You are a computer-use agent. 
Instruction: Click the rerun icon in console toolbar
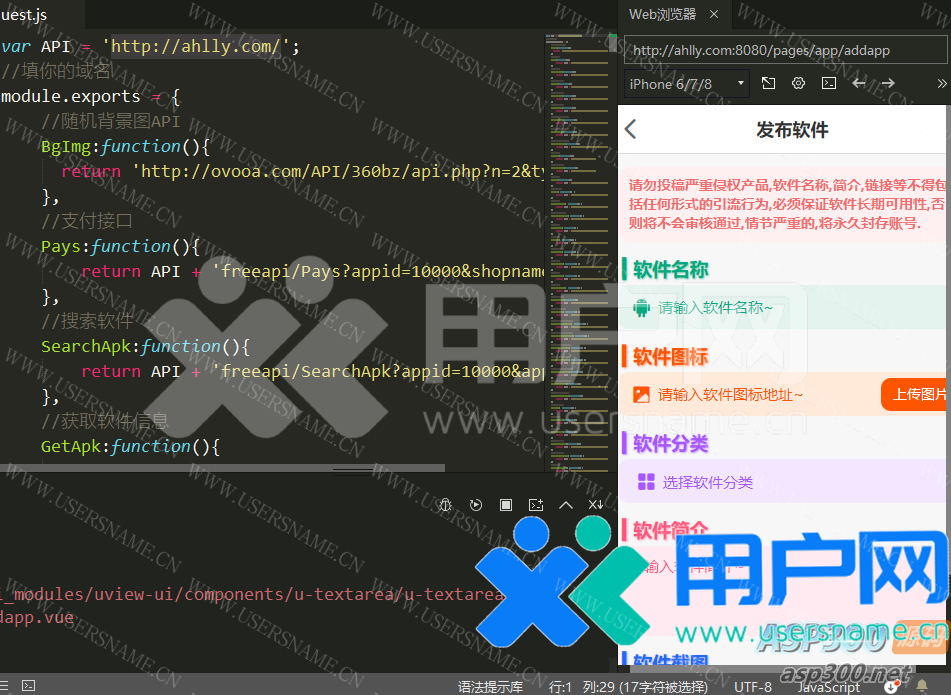(x=476, y=505)
